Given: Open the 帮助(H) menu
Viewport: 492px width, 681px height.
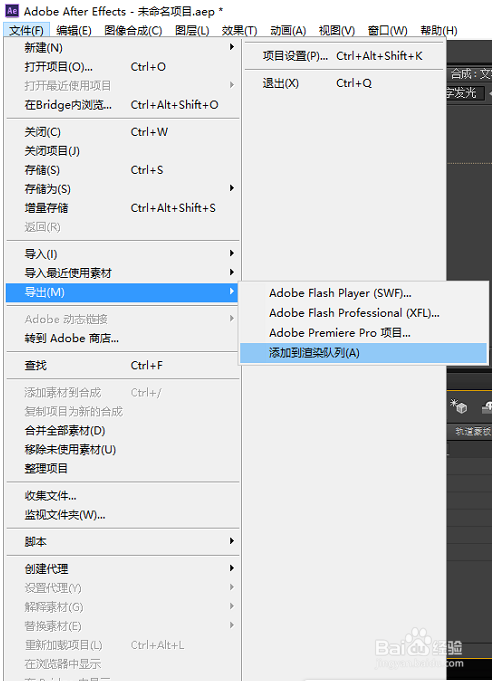Looking at the screenshot, I should point(439,30).
